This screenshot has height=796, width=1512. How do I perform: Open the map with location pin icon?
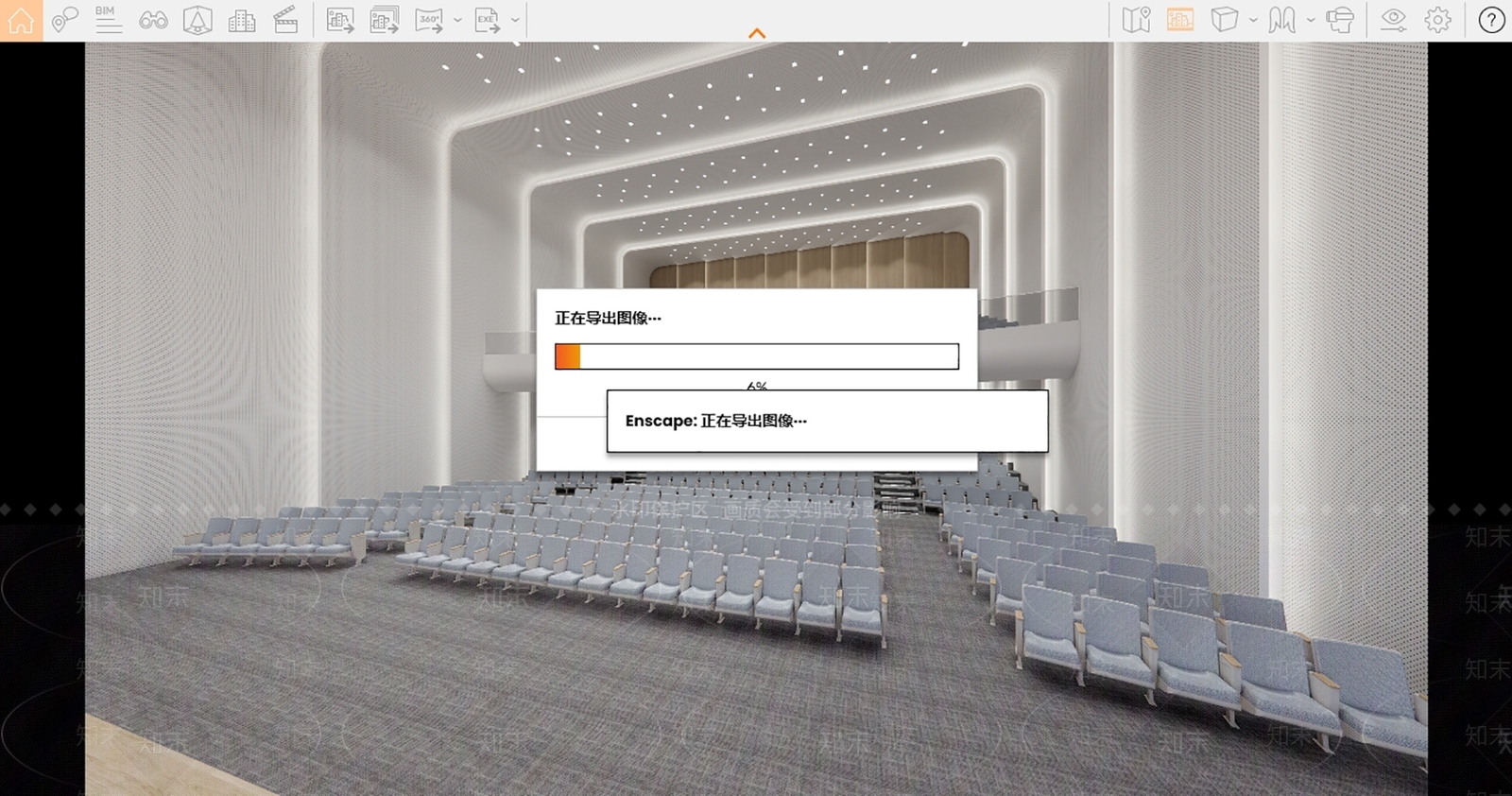1136,20
